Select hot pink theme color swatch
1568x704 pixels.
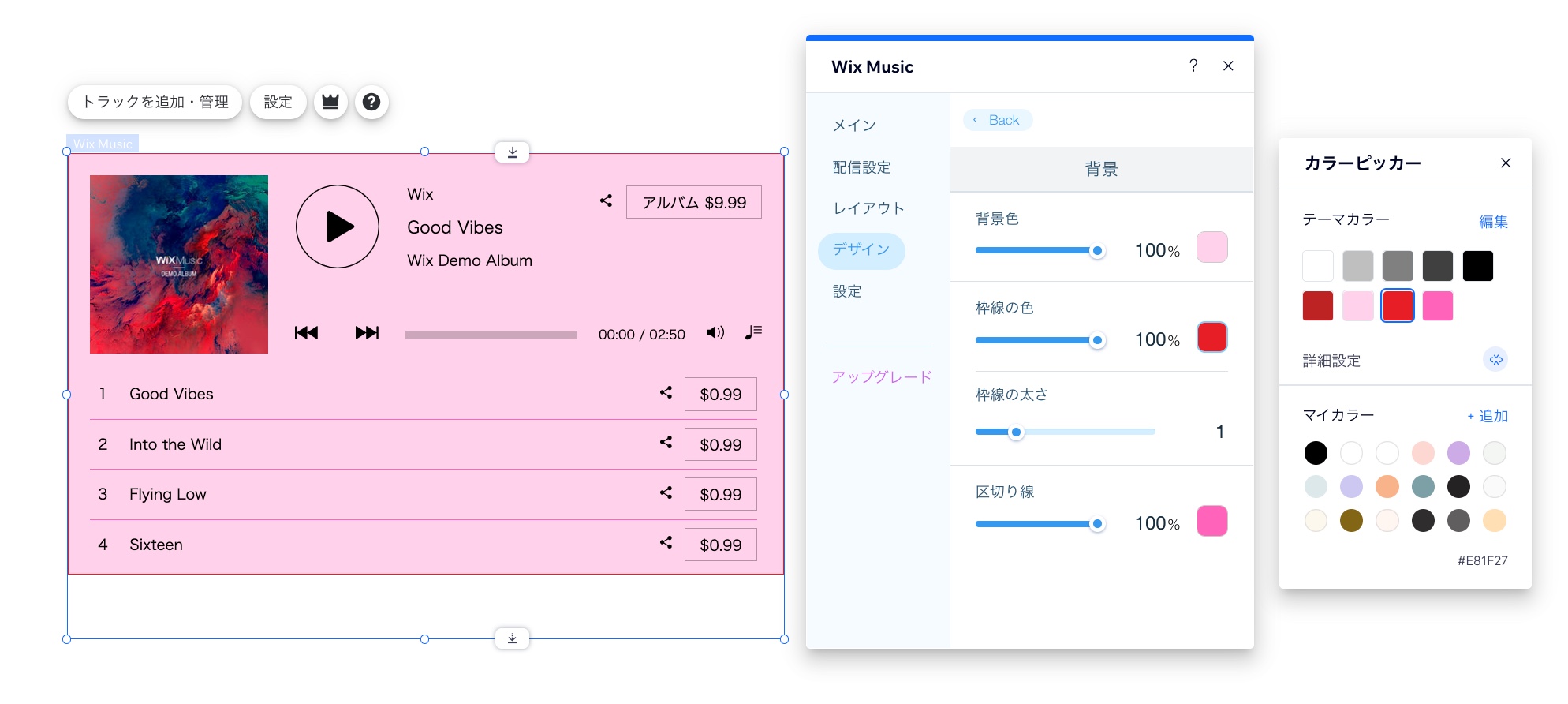tap(1438, 305)
